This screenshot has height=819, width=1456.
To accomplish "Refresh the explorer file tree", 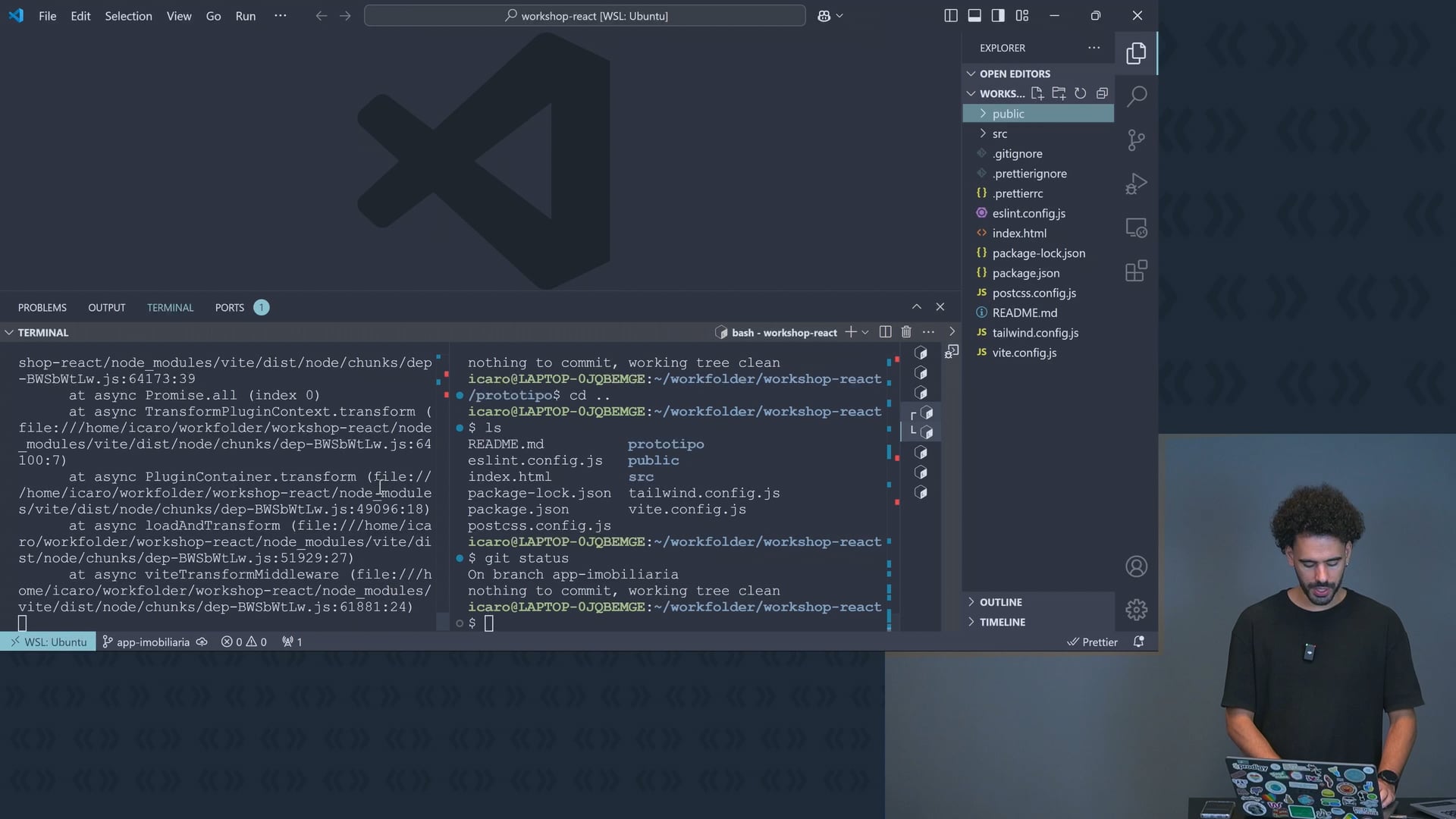I will 1081,93.
